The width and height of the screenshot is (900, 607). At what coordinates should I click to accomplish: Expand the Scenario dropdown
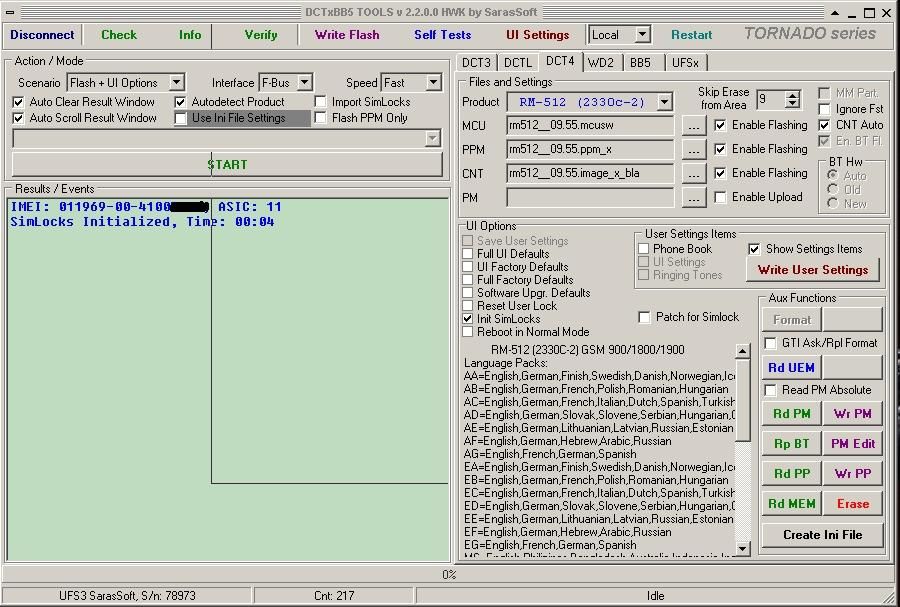tap(177, 83)
